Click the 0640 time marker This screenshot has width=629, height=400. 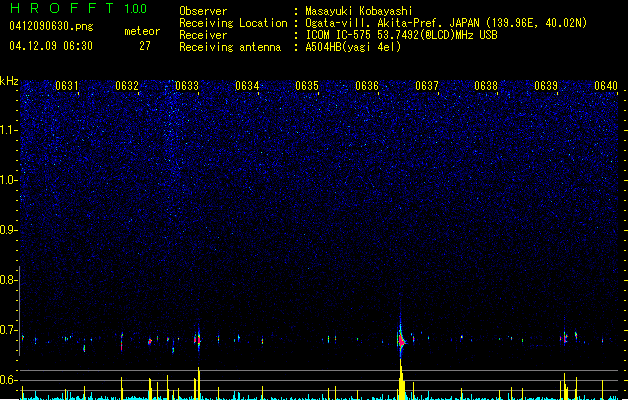606,86
